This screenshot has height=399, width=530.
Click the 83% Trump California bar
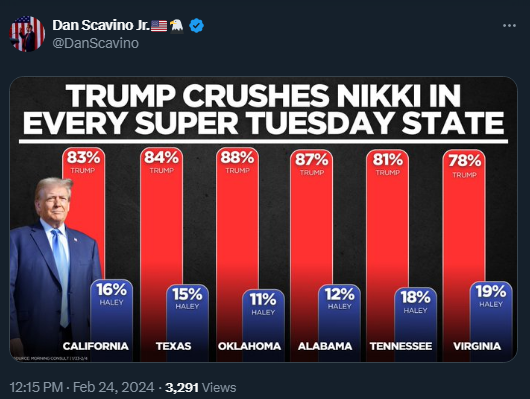coord(83,213)
